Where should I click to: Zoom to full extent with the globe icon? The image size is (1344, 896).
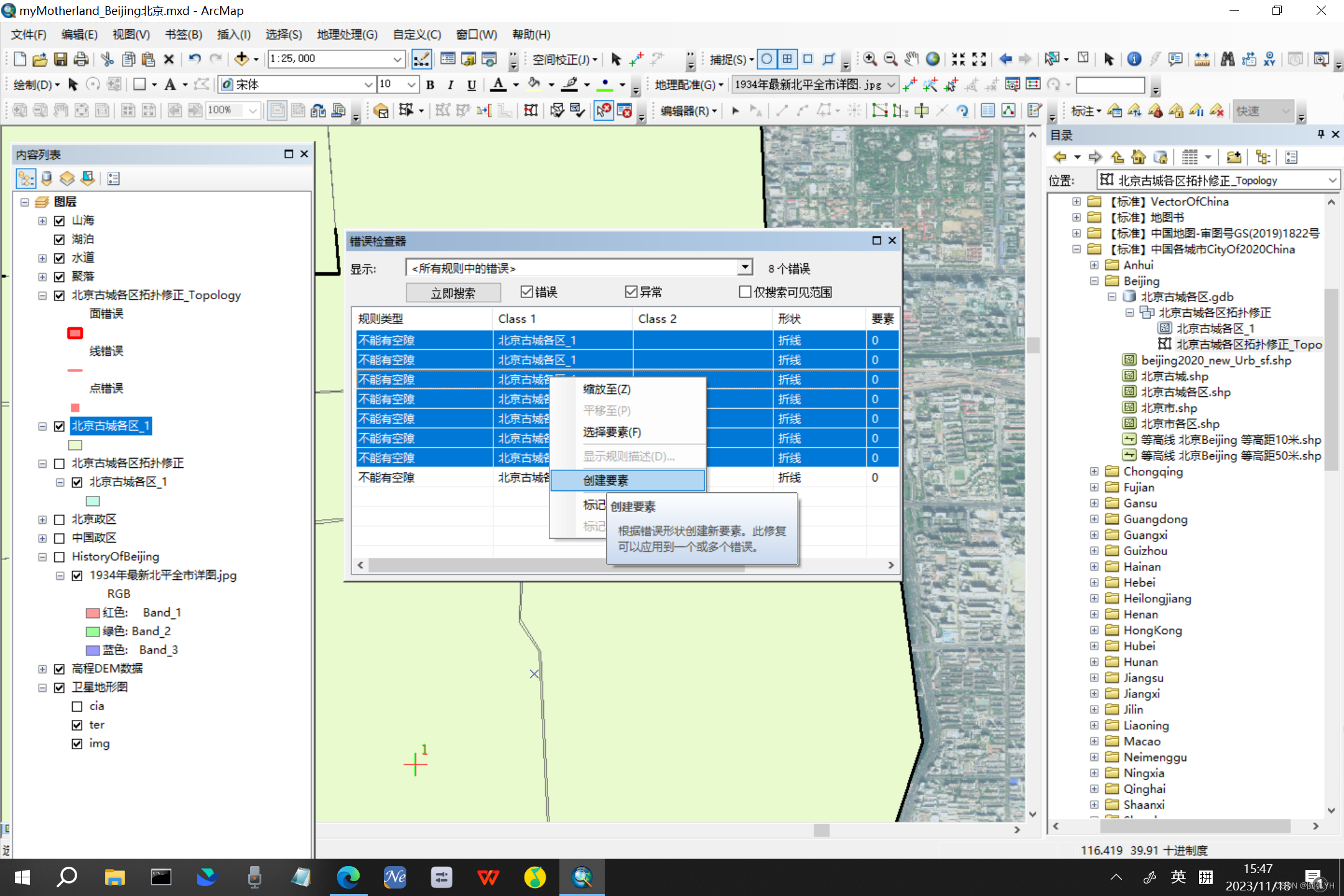(x=933, y=58)
